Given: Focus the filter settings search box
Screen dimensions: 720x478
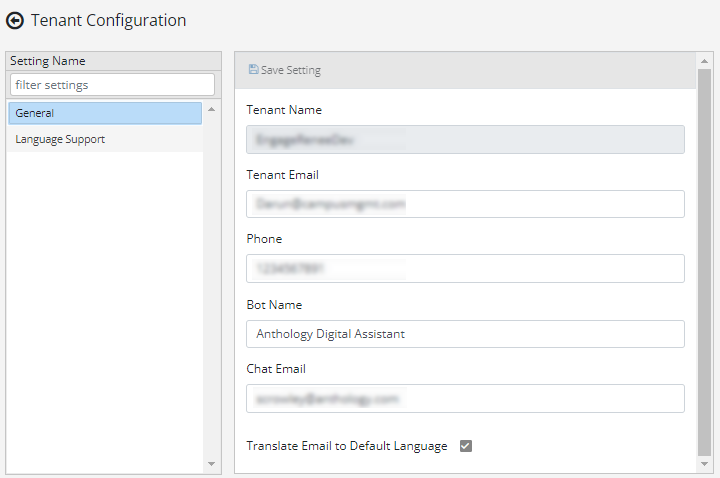Looking at the screenshot, I should pyautogui.click(x=112, y=85).
